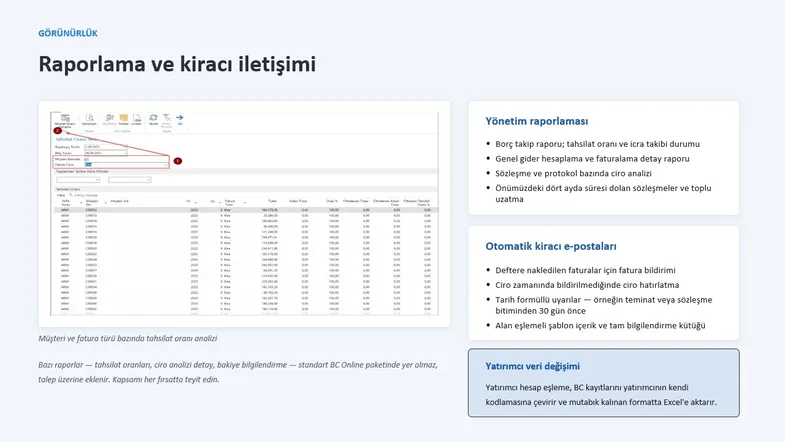Open the Linkler document icon

[137, 118]
